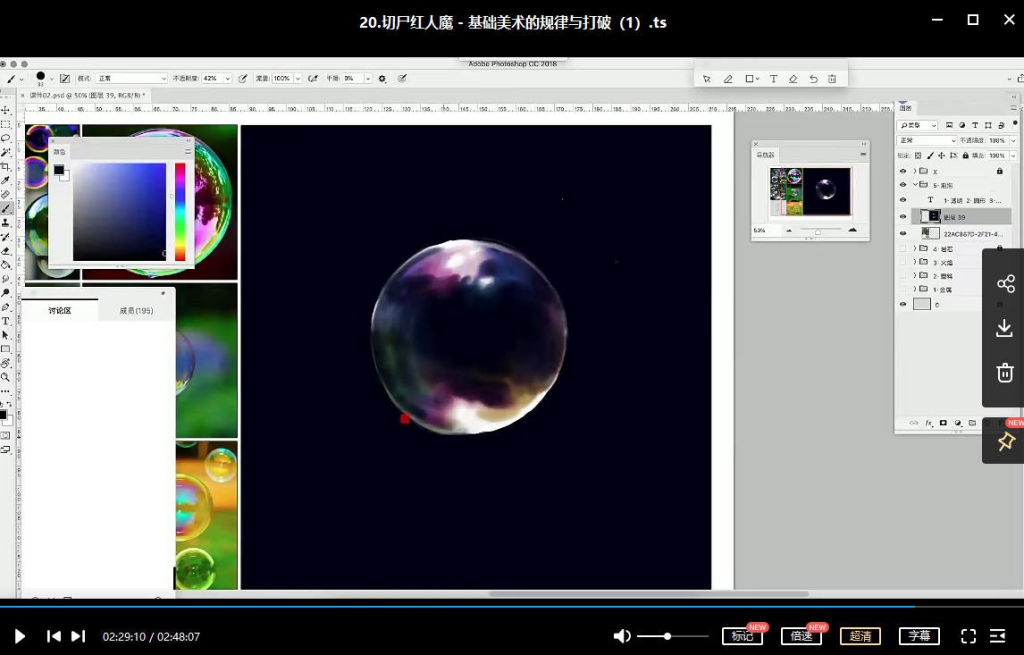The width and height of the screenshot is (1024, 655).
Task: Select the Lasso tool
Action: pyautogui.click(x=6, y=138)
